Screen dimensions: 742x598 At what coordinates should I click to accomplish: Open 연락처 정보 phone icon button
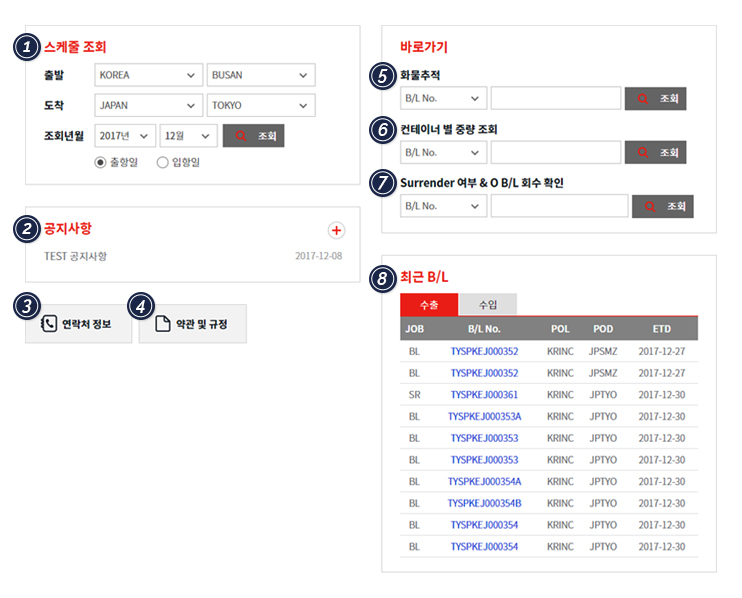coord(78,324)
